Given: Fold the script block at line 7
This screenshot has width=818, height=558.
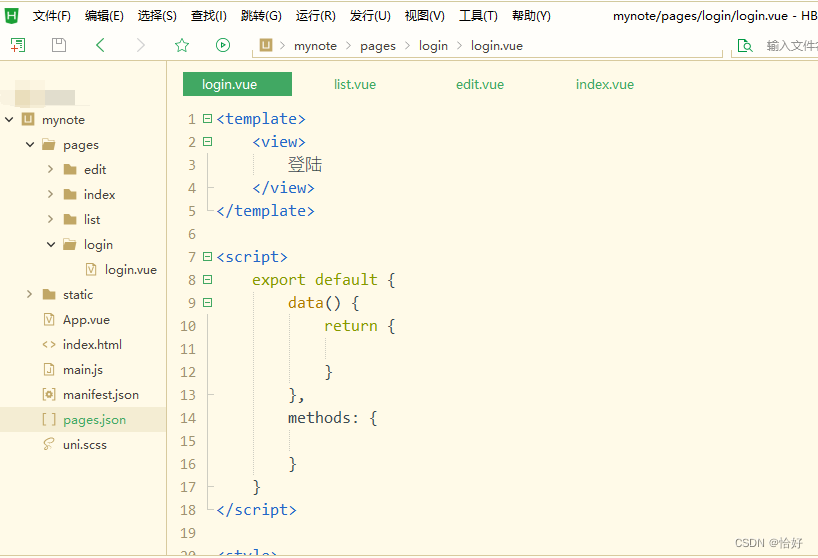Looking at the screenshot, I should point(208,257).
